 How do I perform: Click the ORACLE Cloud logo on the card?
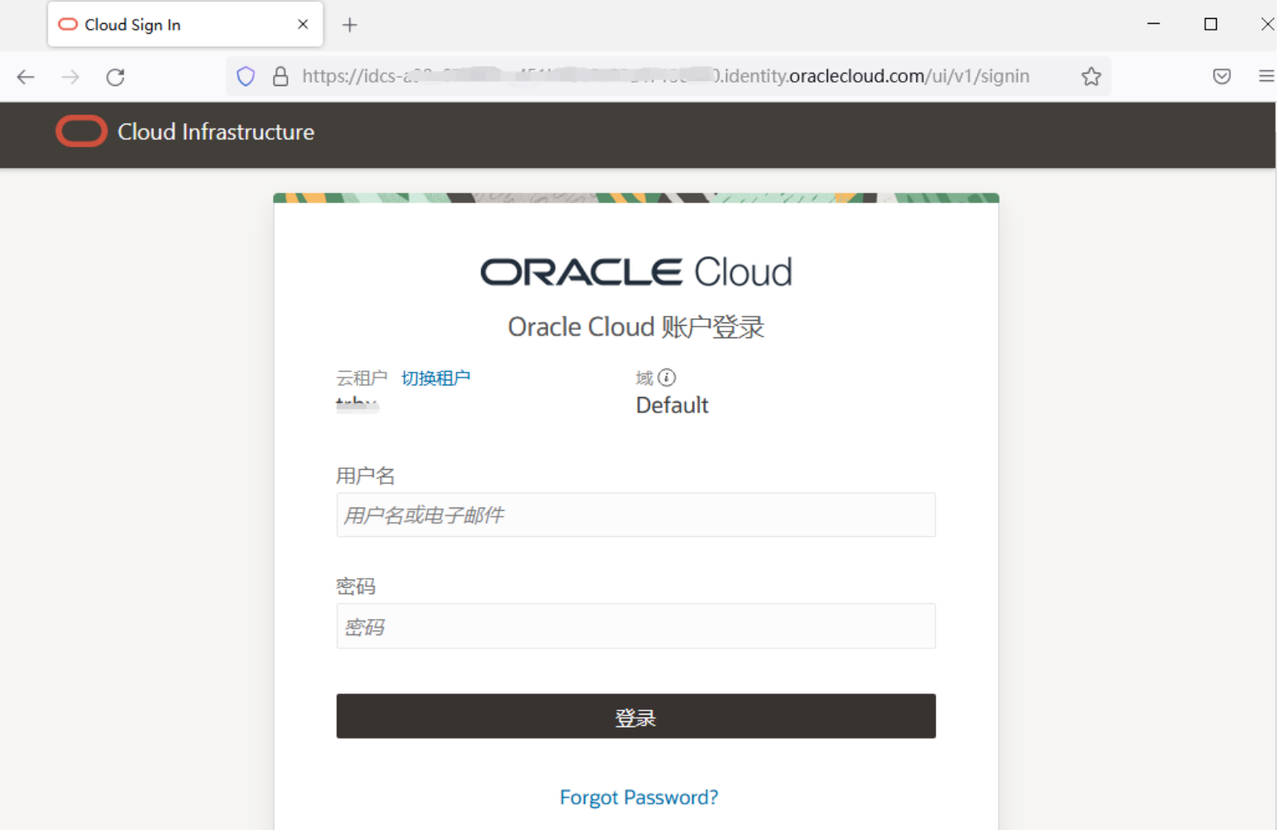[x=636, y=271]
